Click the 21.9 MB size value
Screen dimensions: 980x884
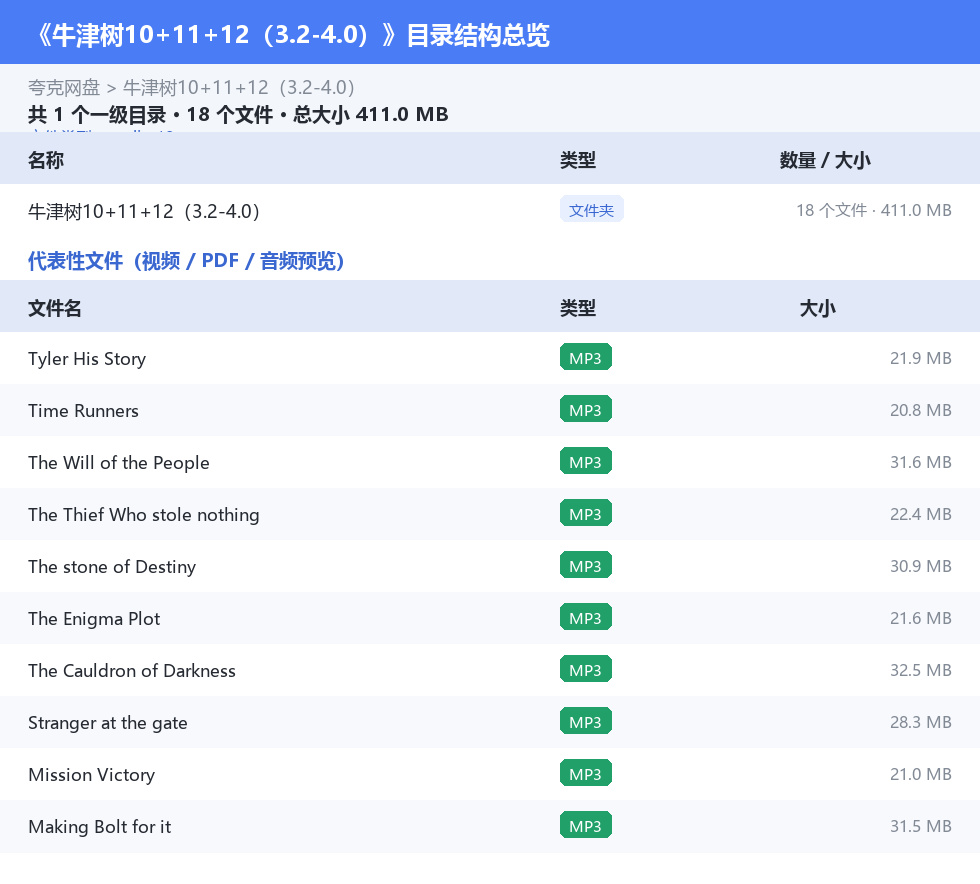[921, 358]
